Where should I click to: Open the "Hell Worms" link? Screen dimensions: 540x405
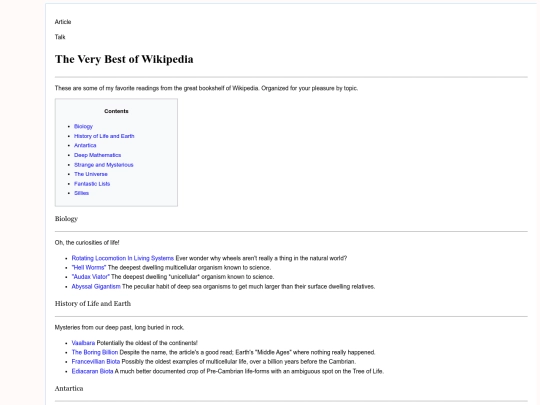coord(89,267)
